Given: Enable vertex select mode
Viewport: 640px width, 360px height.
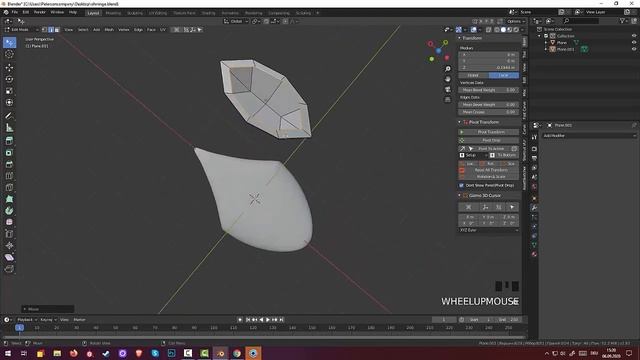Looking at the screenshot, I should coord(44,30).
